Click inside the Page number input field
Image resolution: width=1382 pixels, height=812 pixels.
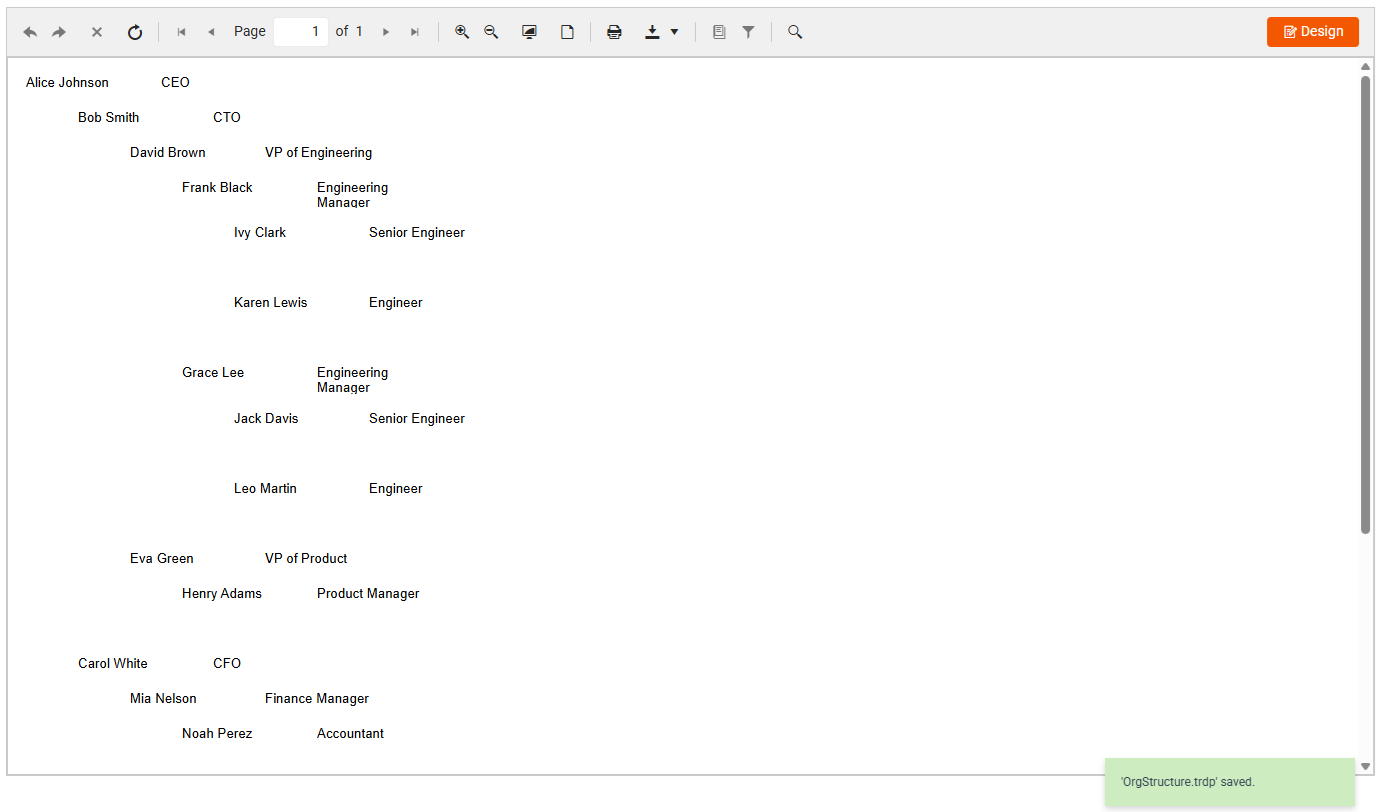coord(300,31)
